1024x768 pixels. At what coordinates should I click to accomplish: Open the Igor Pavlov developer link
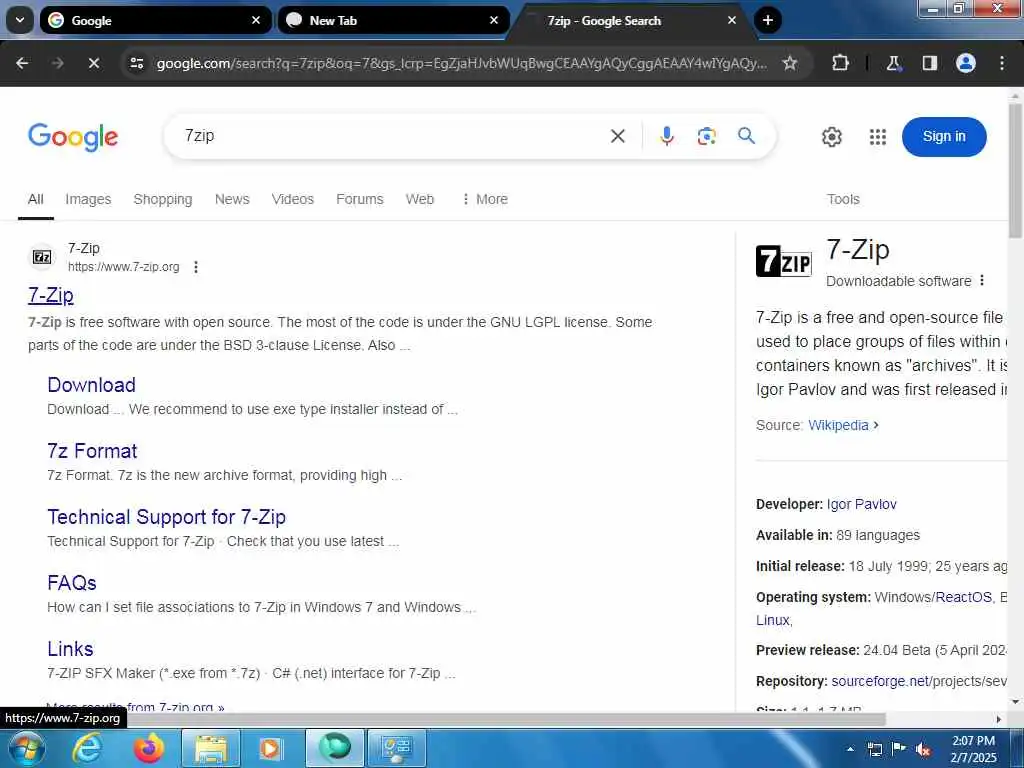(x=861, y=504)
